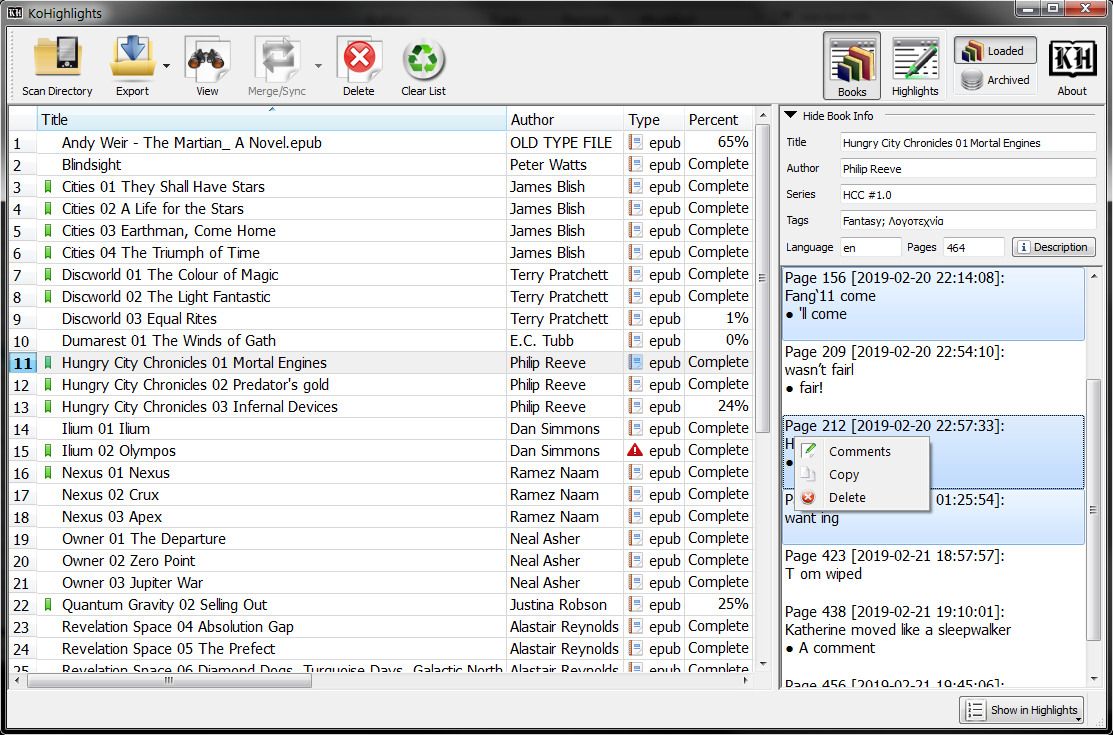The image size is (1113, 735).
Task: Click the Show in Highlights button
Action: 1021,709
